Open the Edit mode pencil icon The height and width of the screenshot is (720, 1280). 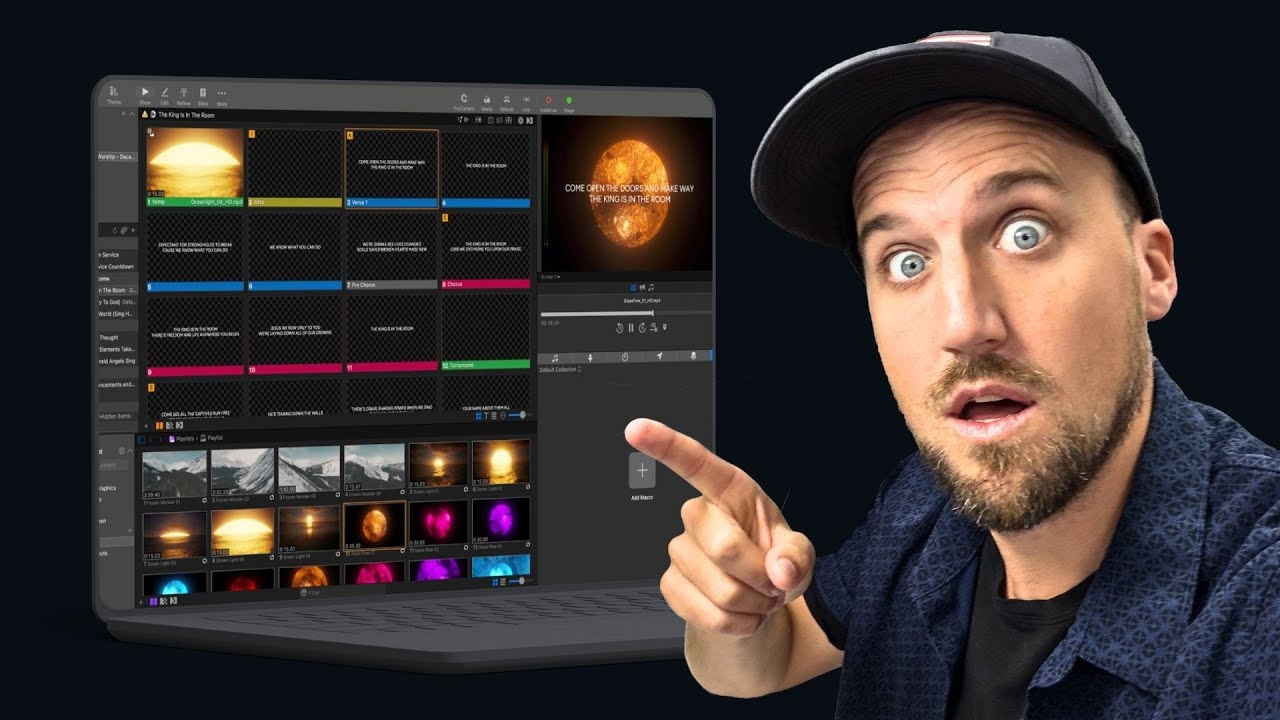coord(164,95)
